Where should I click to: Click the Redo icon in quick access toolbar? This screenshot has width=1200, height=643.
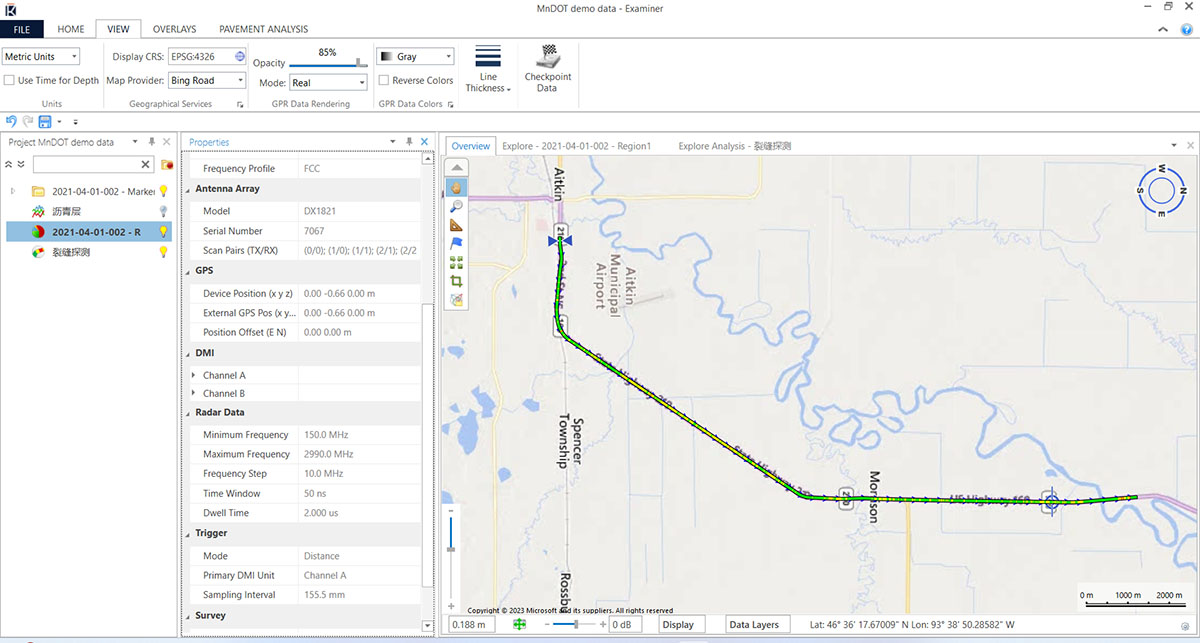pyautogui.click(x=27, y=121)
